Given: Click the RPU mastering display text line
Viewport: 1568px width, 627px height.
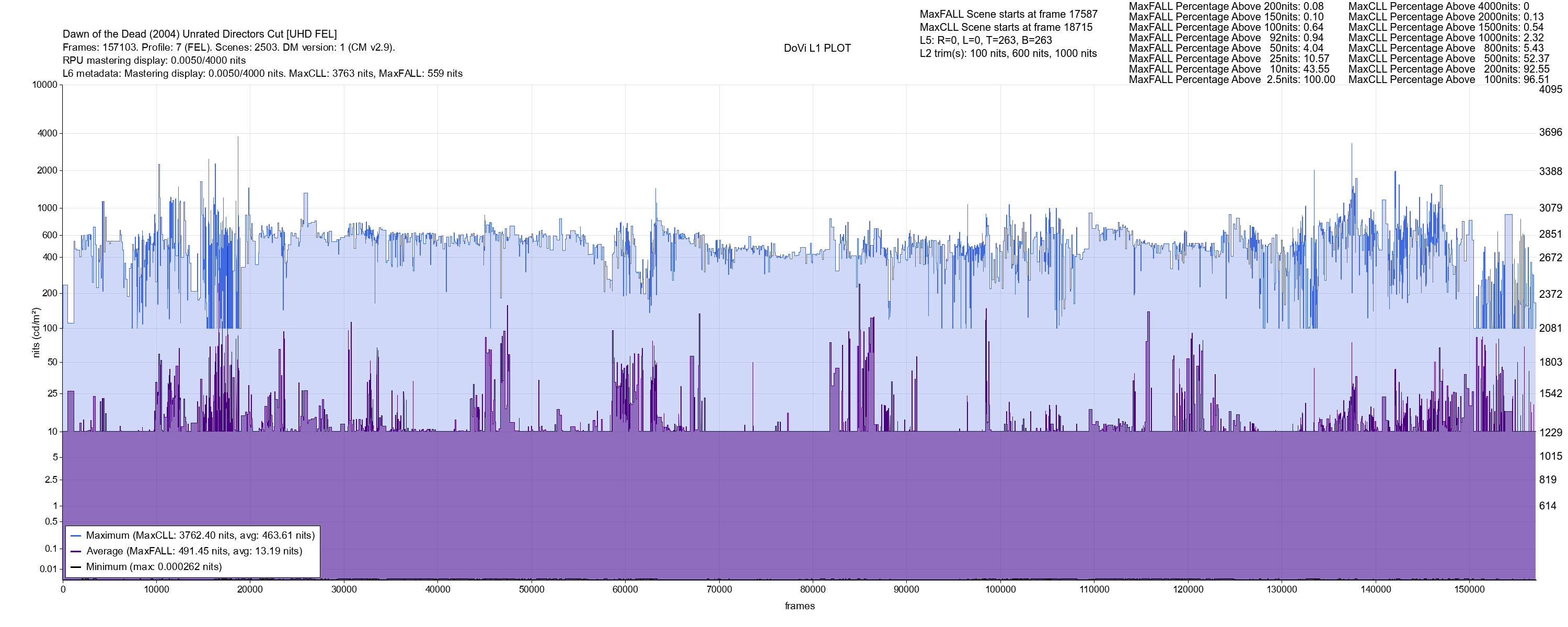Looking at the screenshot, I should (154, 60).
